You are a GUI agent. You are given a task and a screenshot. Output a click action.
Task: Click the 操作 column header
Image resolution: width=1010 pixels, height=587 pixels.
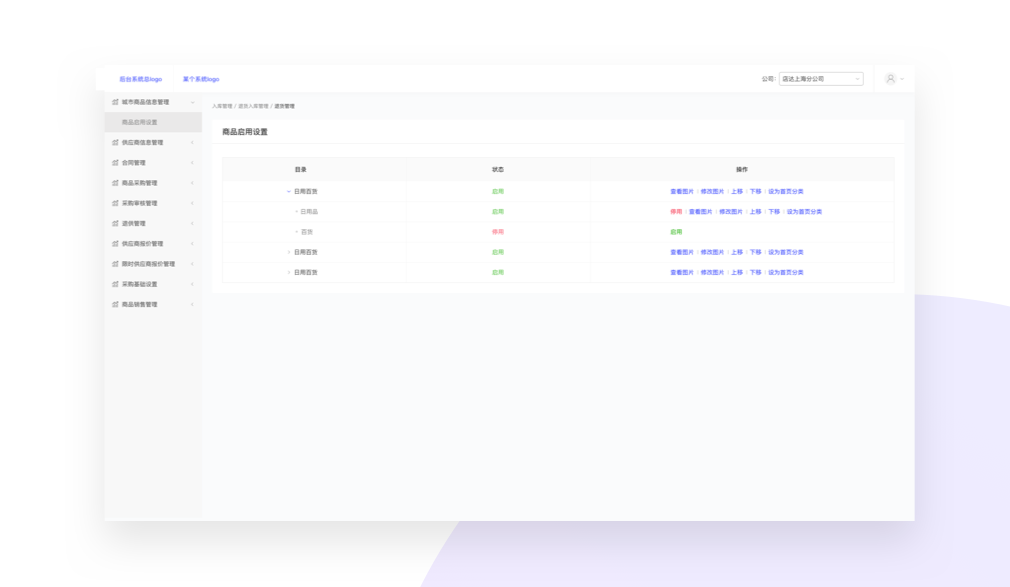click(x=742, y=169)
